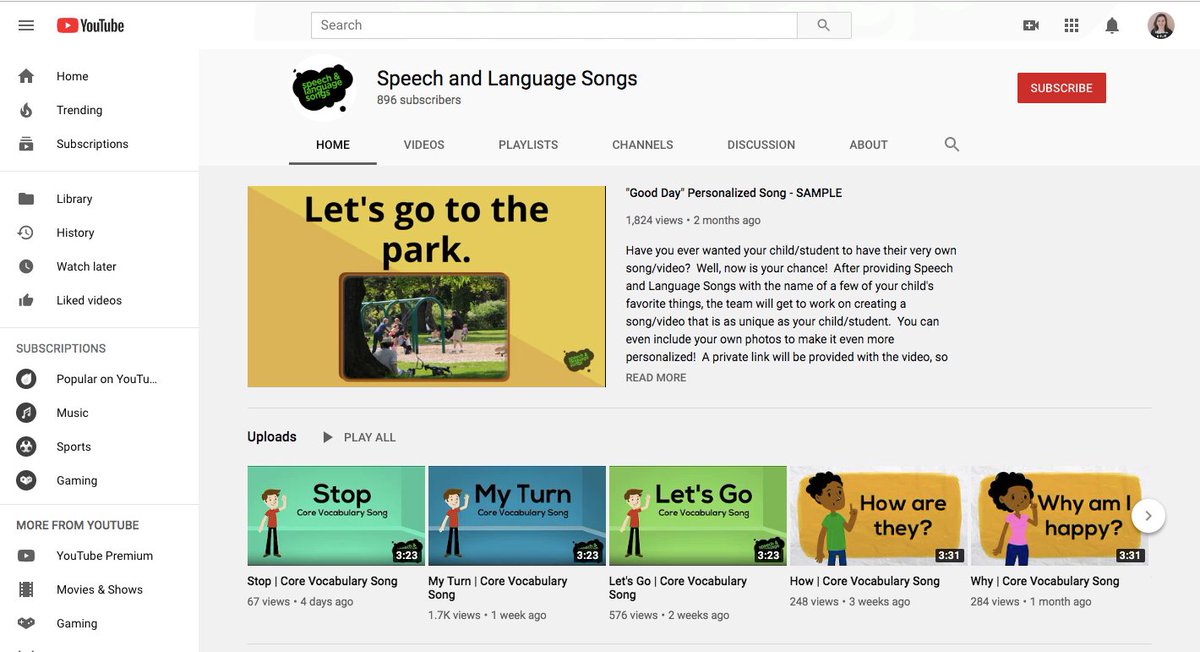
Task: Open "Good Day" Personalized Song title link
Action: (734, 193)
